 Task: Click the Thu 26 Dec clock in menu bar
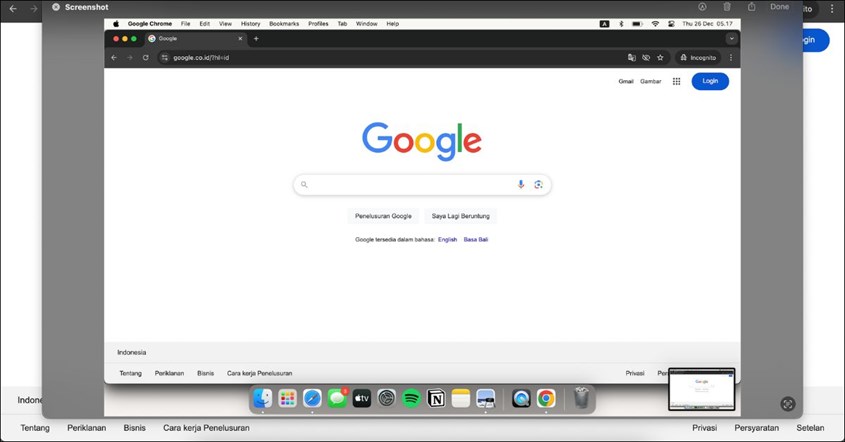click(x=707, y=24)
